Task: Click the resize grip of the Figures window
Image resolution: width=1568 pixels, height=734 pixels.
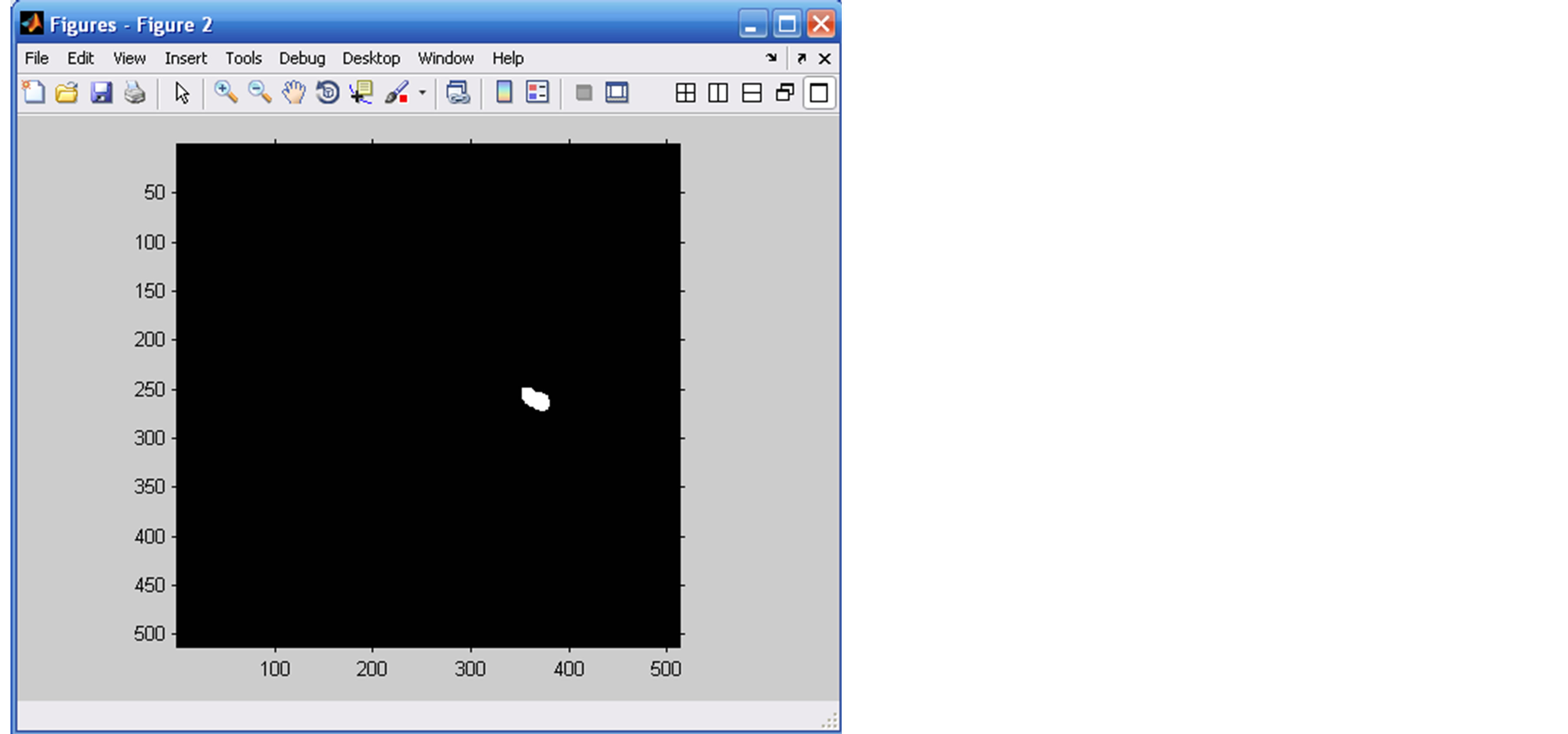Action: coord(829,721)
